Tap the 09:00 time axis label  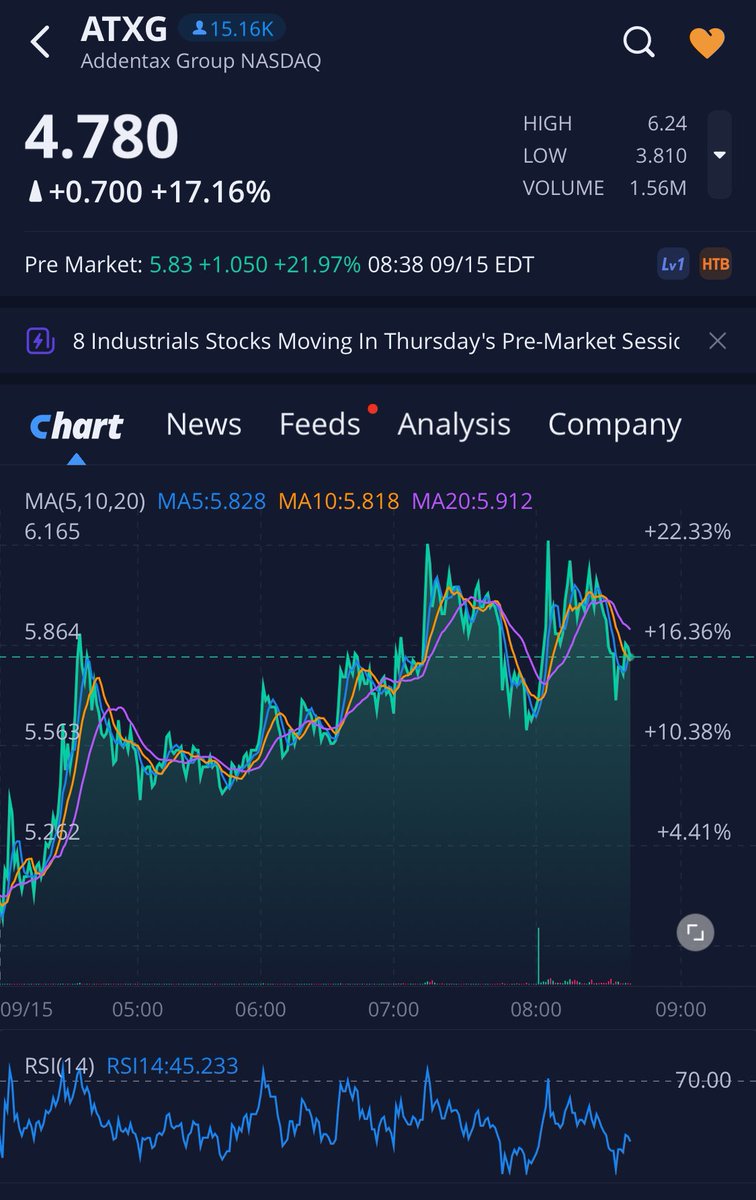point(680,1010)
